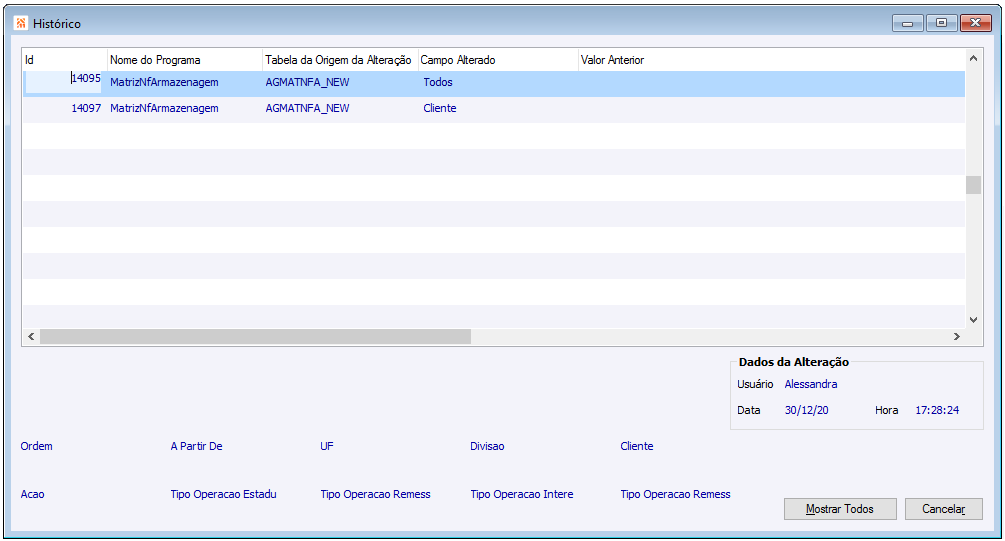Click the Id column header
This screenshot has width=1005, height=541.
[65, 60]
